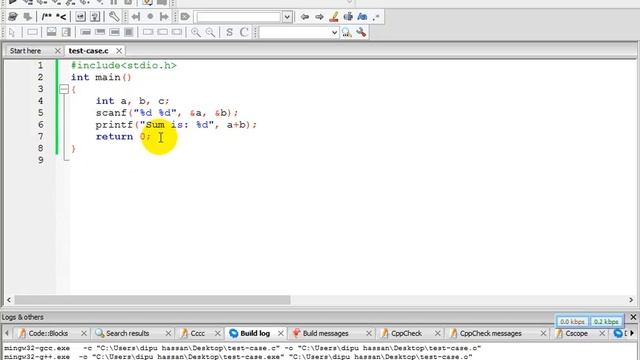The image size is (640, 360).
Task: Jump to previous search match arrow
Action: pos(304,17)
